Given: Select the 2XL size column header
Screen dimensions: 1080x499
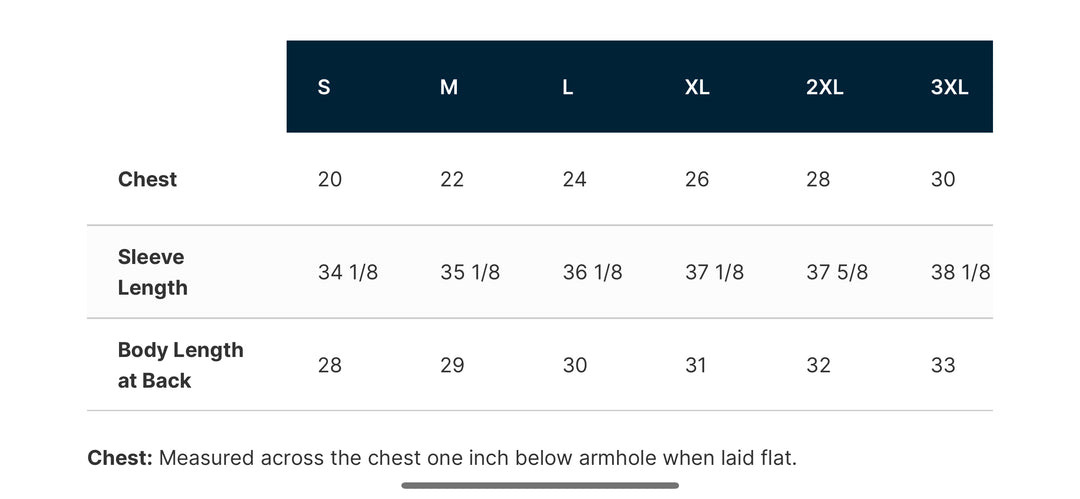Looking at the screenshot, I should pyautogui.click(x=825, y=87).
